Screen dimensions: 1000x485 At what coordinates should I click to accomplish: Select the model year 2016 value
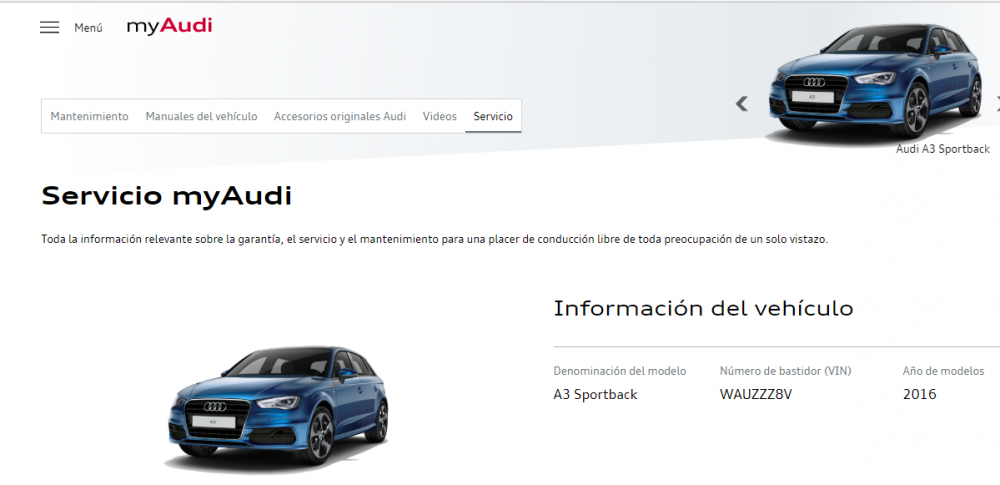pyautogui.click(x=920, y=394)
